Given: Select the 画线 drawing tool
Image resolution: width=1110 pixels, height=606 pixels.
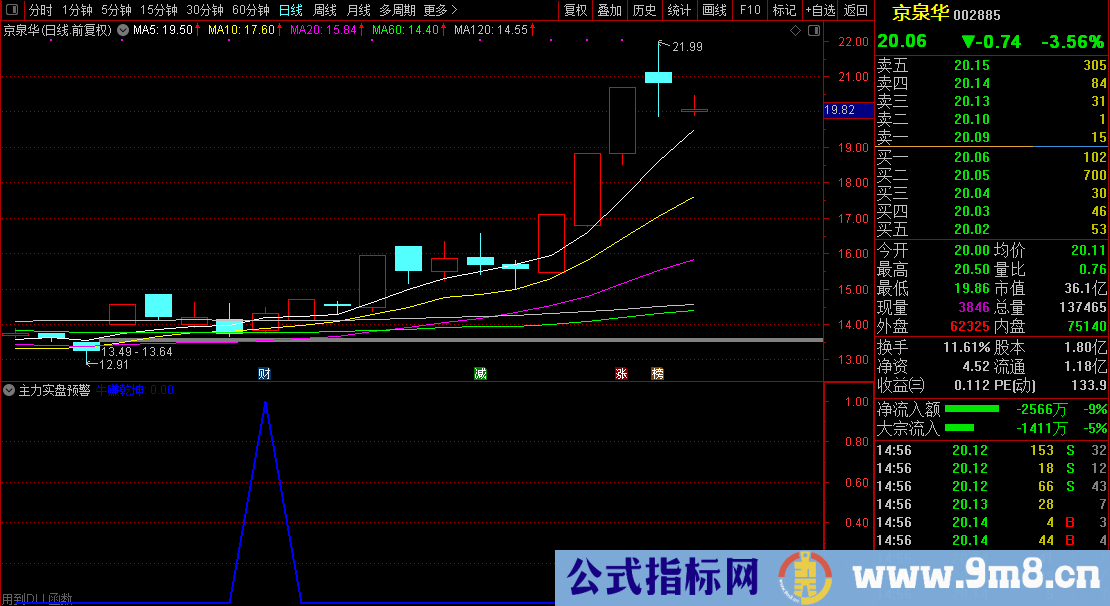Looking at the screenshot, I should click(x=713, y=9).
